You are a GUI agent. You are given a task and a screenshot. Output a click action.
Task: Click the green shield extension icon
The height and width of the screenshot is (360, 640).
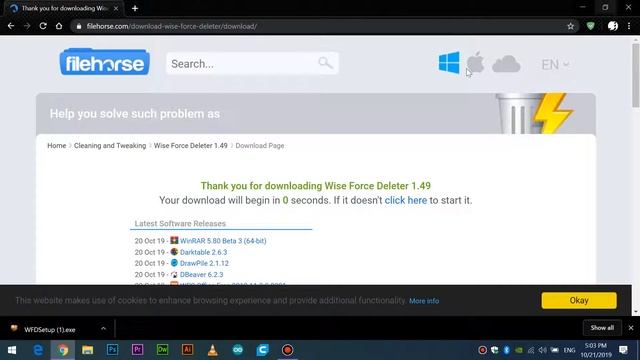click(591, 26)
